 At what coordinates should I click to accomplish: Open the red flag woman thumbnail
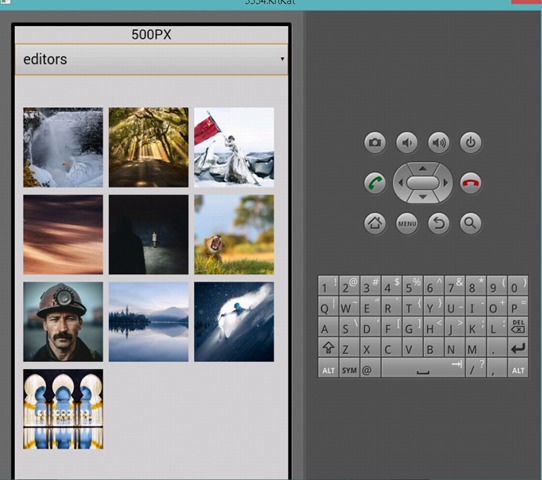coord(234,147)
